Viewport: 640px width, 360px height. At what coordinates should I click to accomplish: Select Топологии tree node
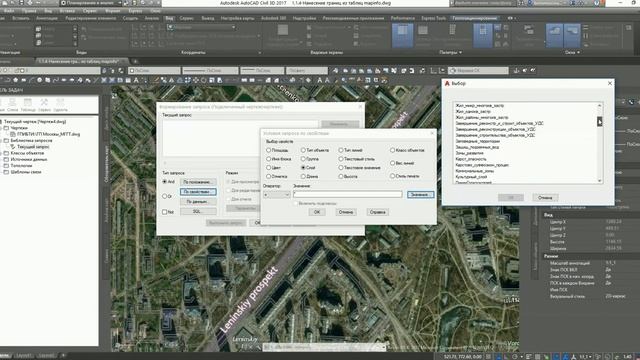click(21, 166)
